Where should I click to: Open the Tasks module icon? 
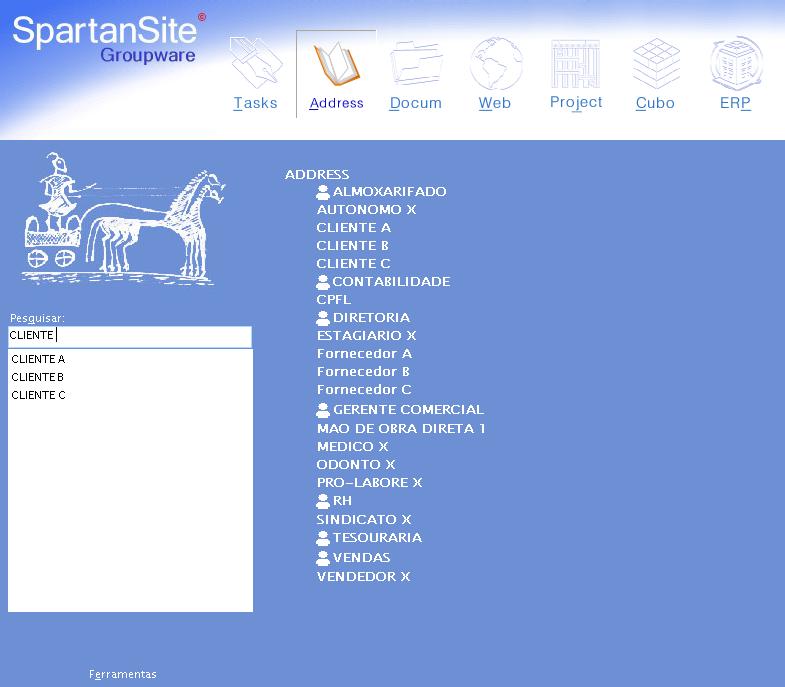tap(256, 65)
